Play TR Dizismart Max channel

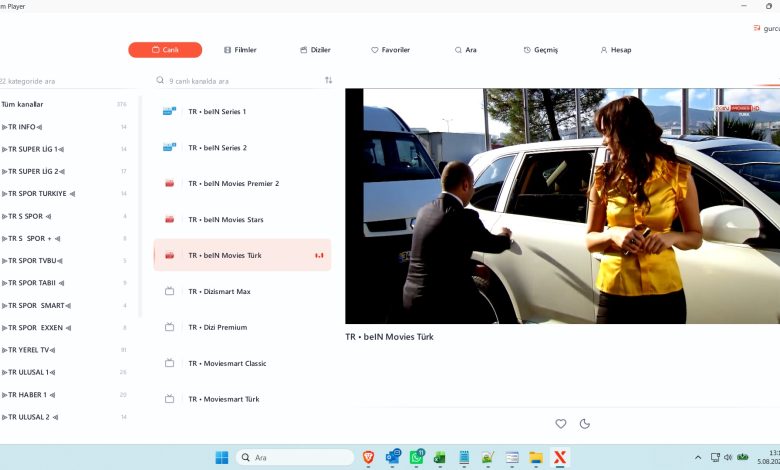pyautogui.click(x=242, y=291)
